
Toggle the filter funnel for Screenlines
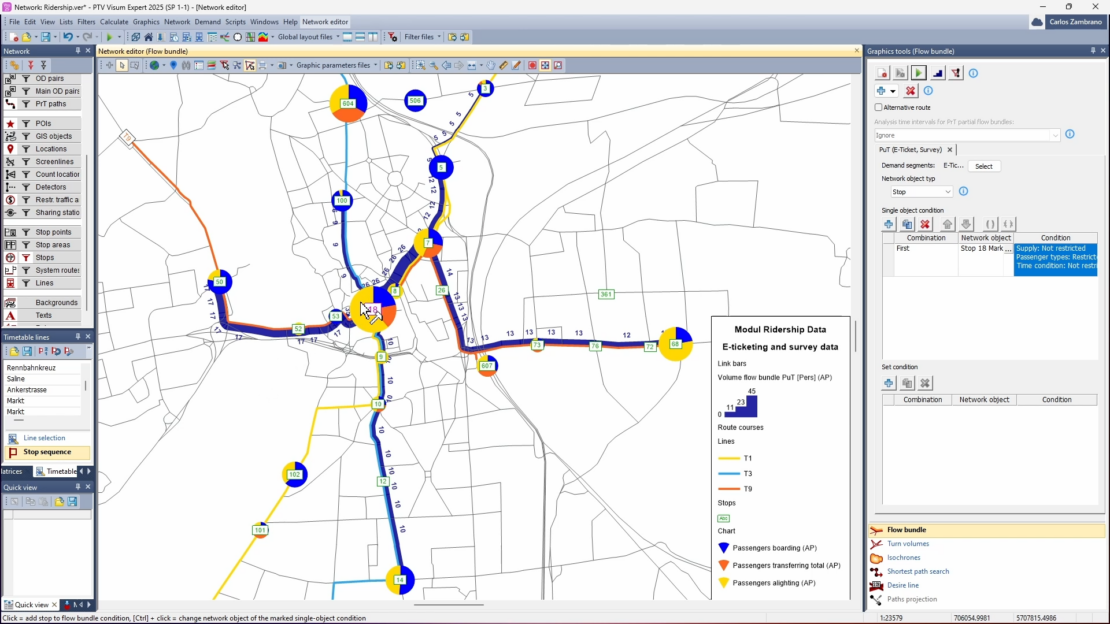[25, 161]
